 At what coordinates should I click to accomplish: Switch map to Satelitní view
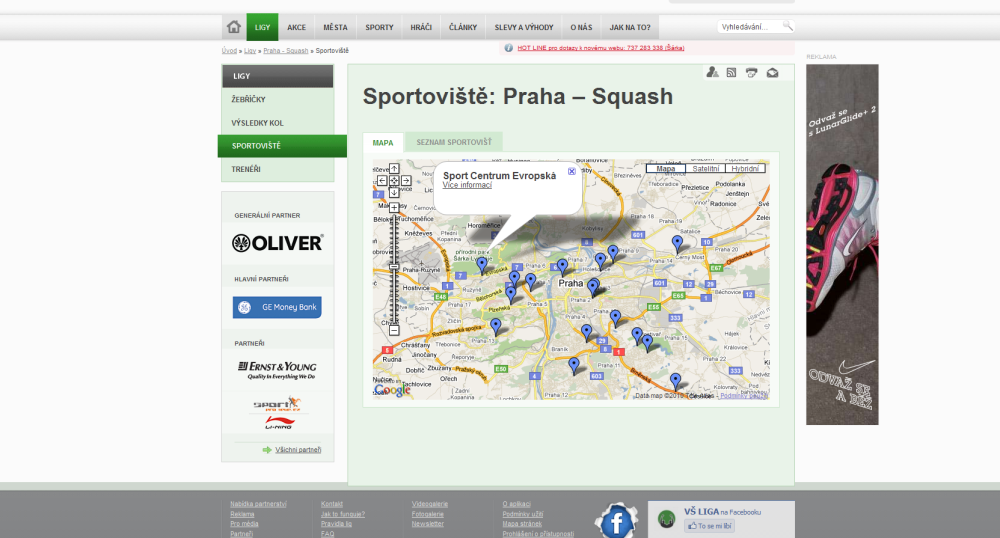coord(705,168)
